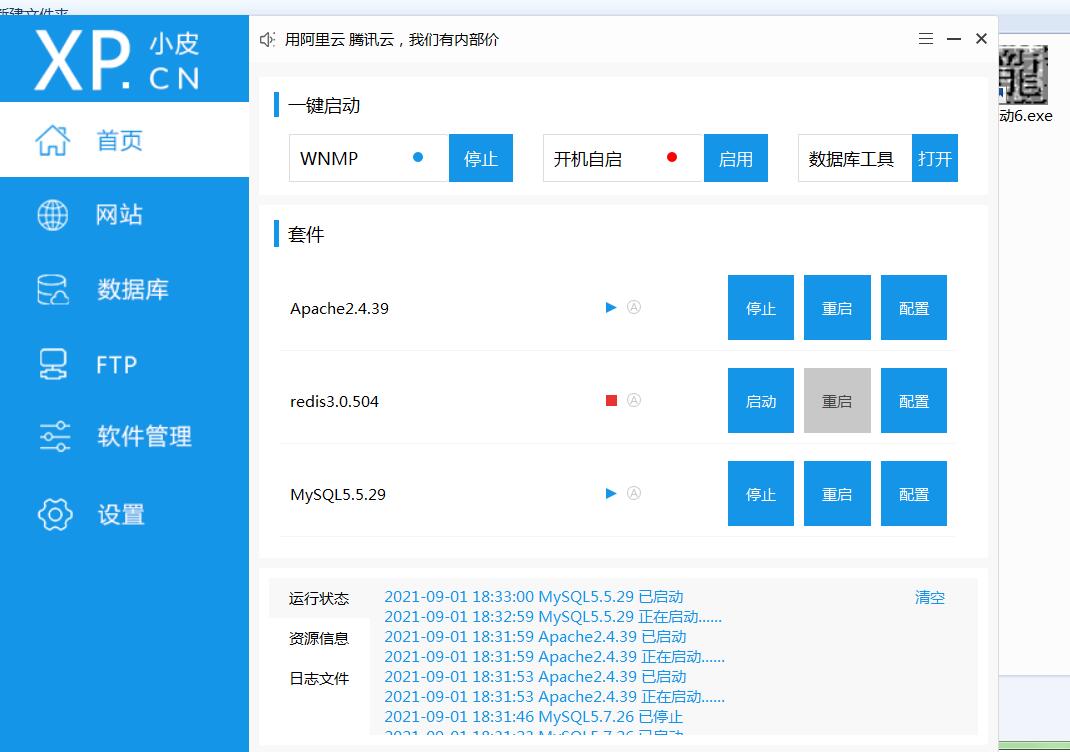Click 配置 button for Apache2.4.39
Image resolution: width=1070 pixels, height=752 pixels.
point(913,308)
